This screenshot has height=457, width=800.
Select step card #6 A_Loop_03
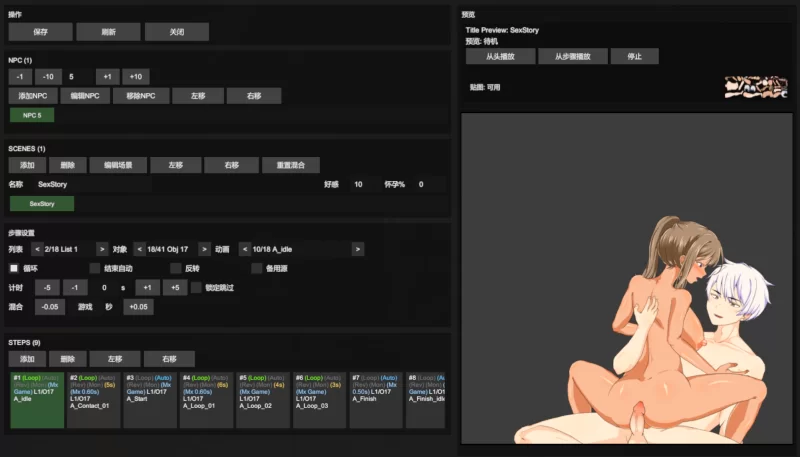pos(319,400)
